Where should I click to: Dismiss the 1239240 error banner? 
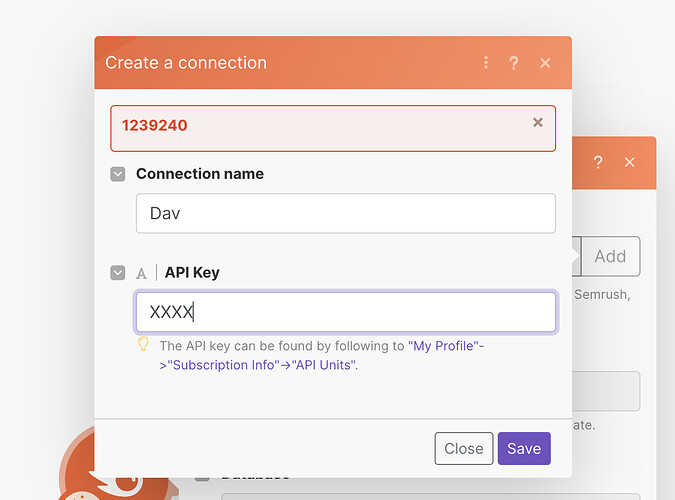click(x=538, y=122)
